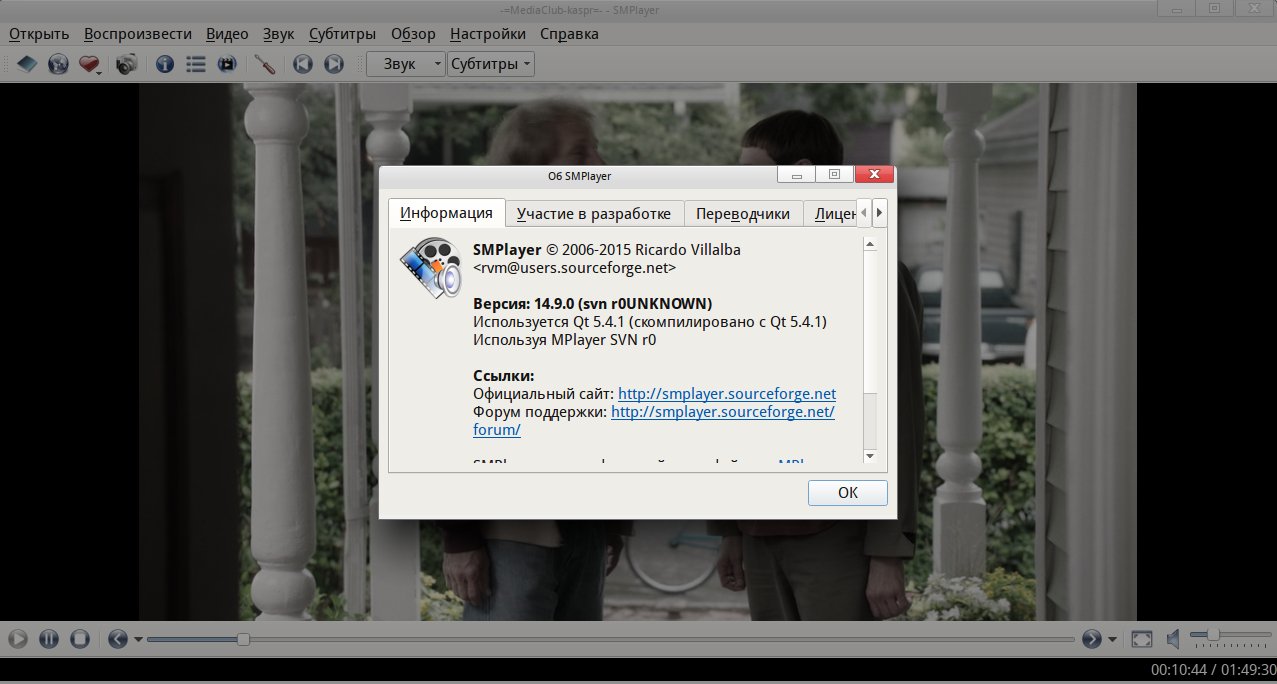Mute audio via speaker icon
This screenshot has width=1277, height=684.
(1174, 638)
